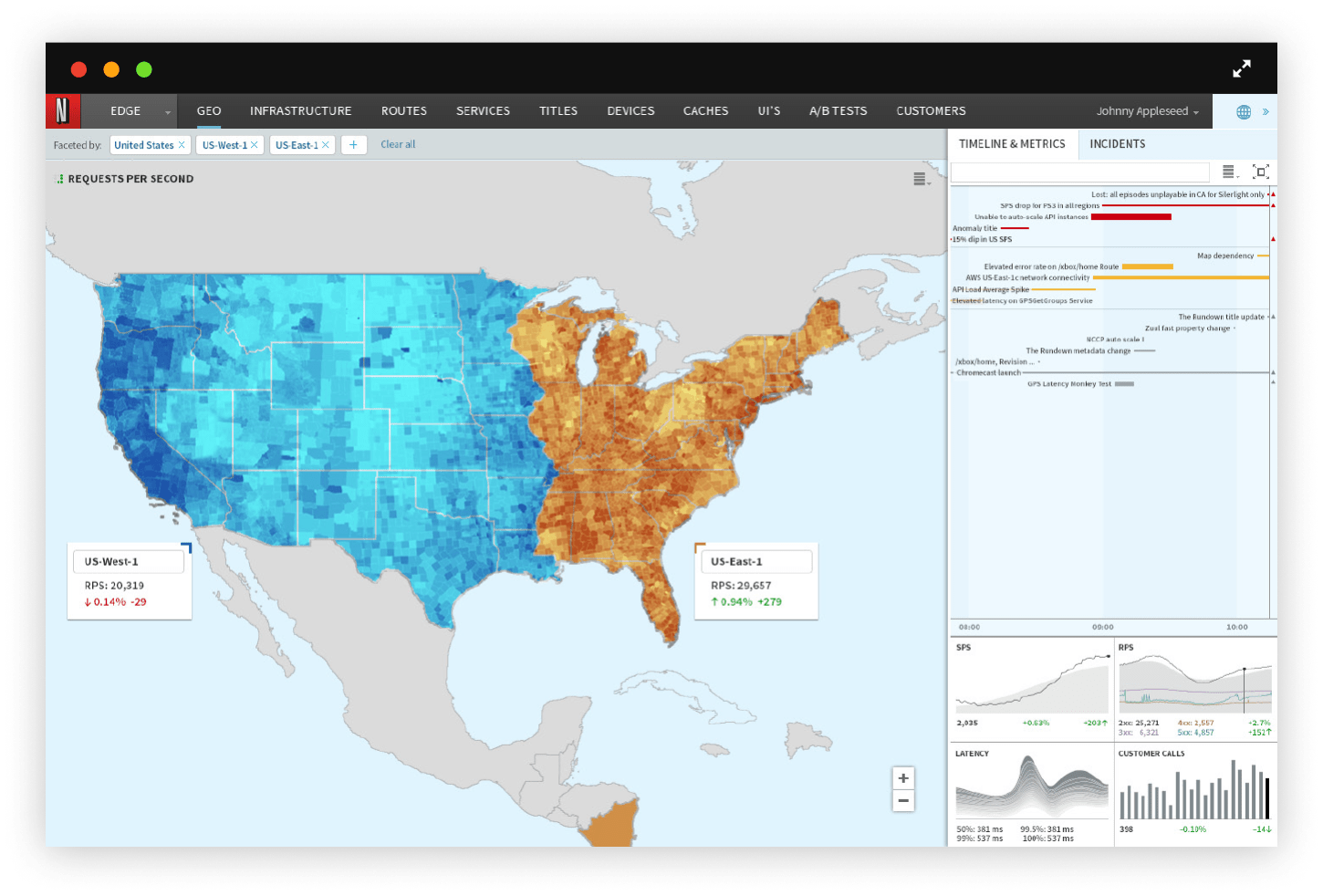Select 'The Rundown title update' entry
The width and height of the screenshot is (1323, 896).
click(x=1221, y=318)
